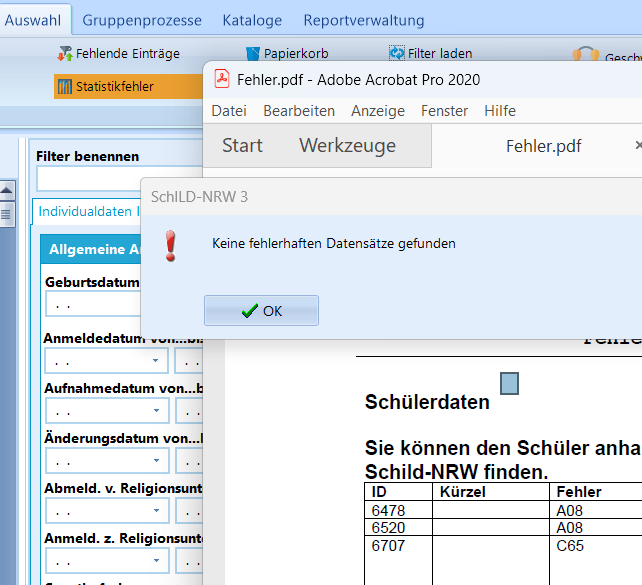Screen dimensions: 642x585
Task: Open Acrobat's Anzeige menu
Action: (378, 111)
